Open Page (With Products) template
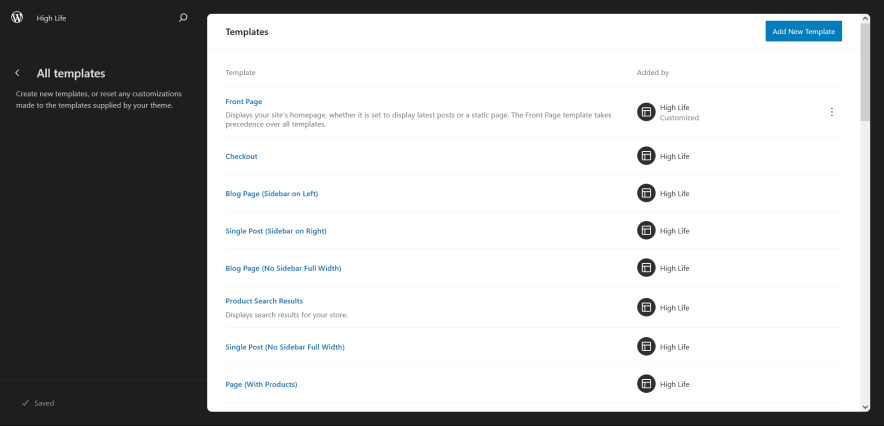 (261, 384)
